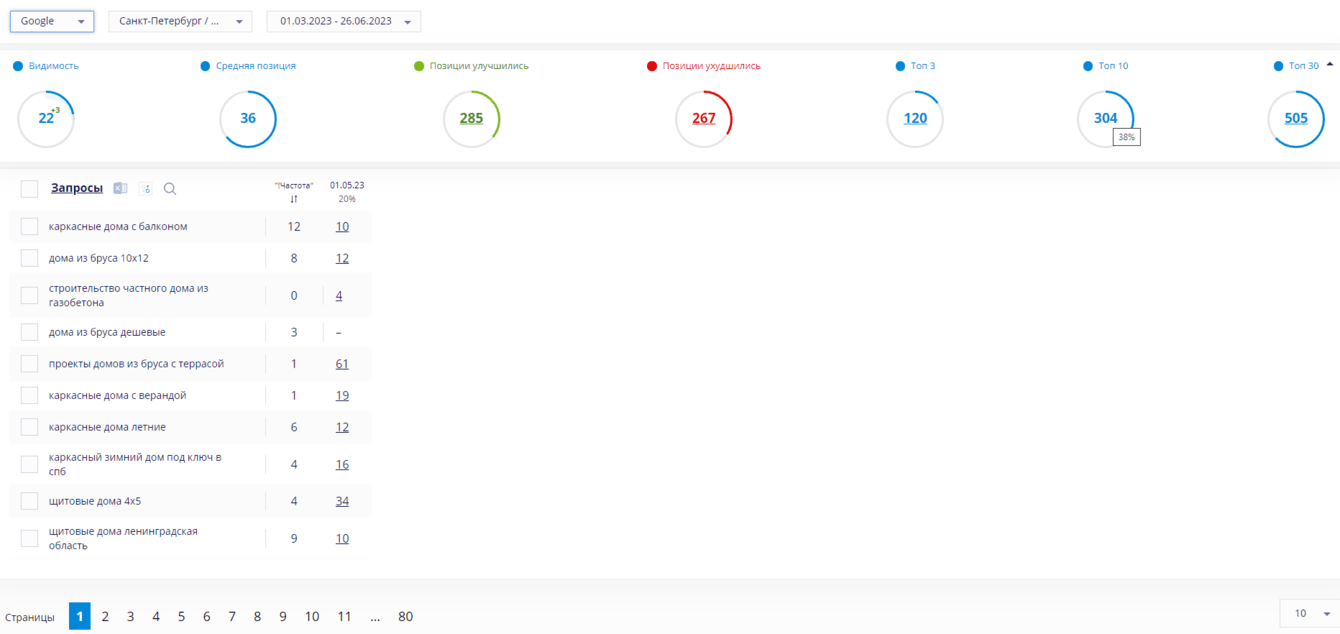Go to page 6
This screenshot has height=634, width=1340.
click(207, 616)
